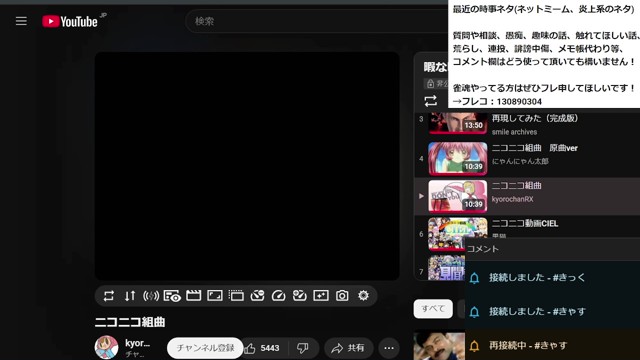Open the YouTube hamburger guide menu
Screen dimensions: 640x360
[x=21, y=21]
